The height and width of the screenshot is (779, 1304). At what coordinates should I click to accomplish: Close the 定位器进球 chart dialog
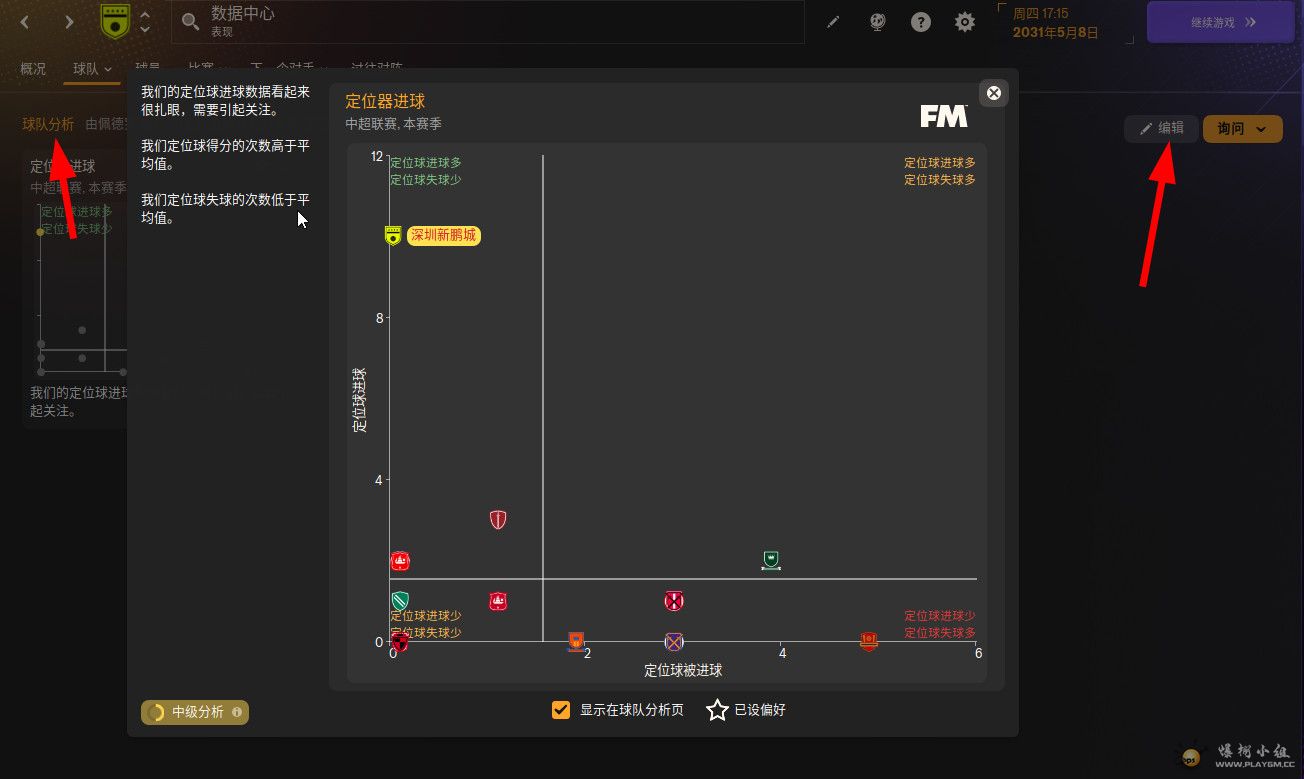(993, 93)
